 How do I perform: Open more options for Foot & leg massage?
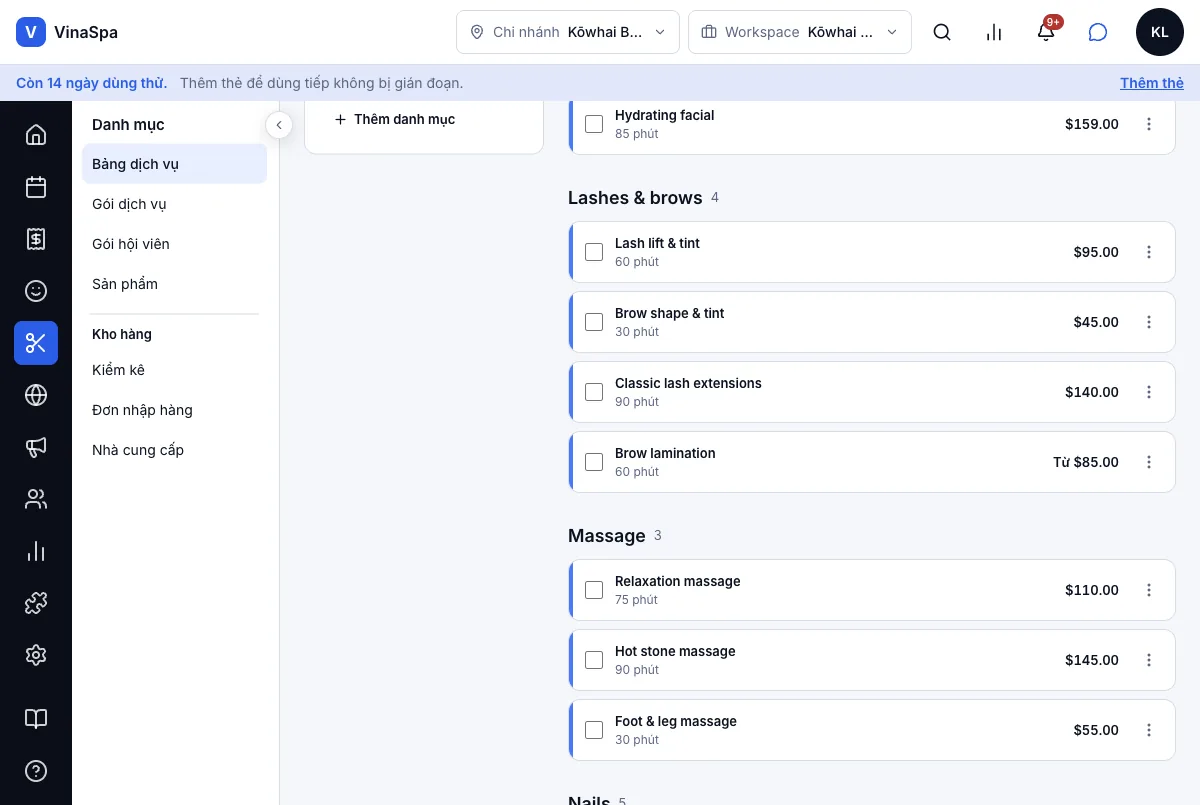coord(1149,730)
